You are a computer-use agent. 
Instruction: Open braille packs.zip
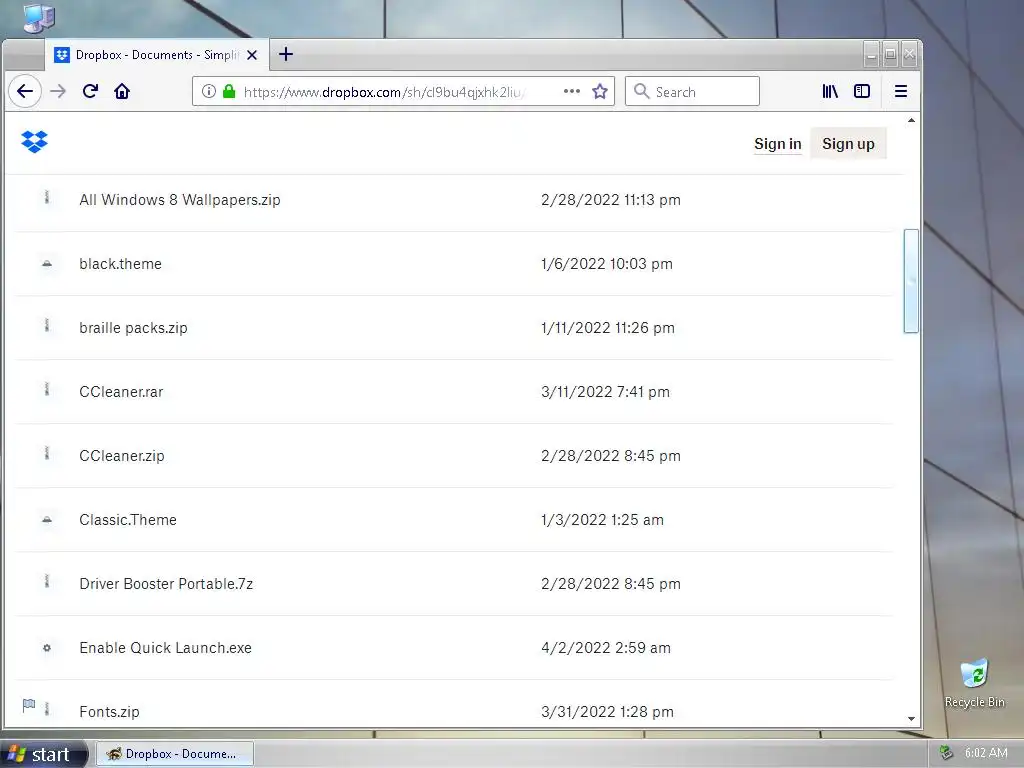[133, 328]
